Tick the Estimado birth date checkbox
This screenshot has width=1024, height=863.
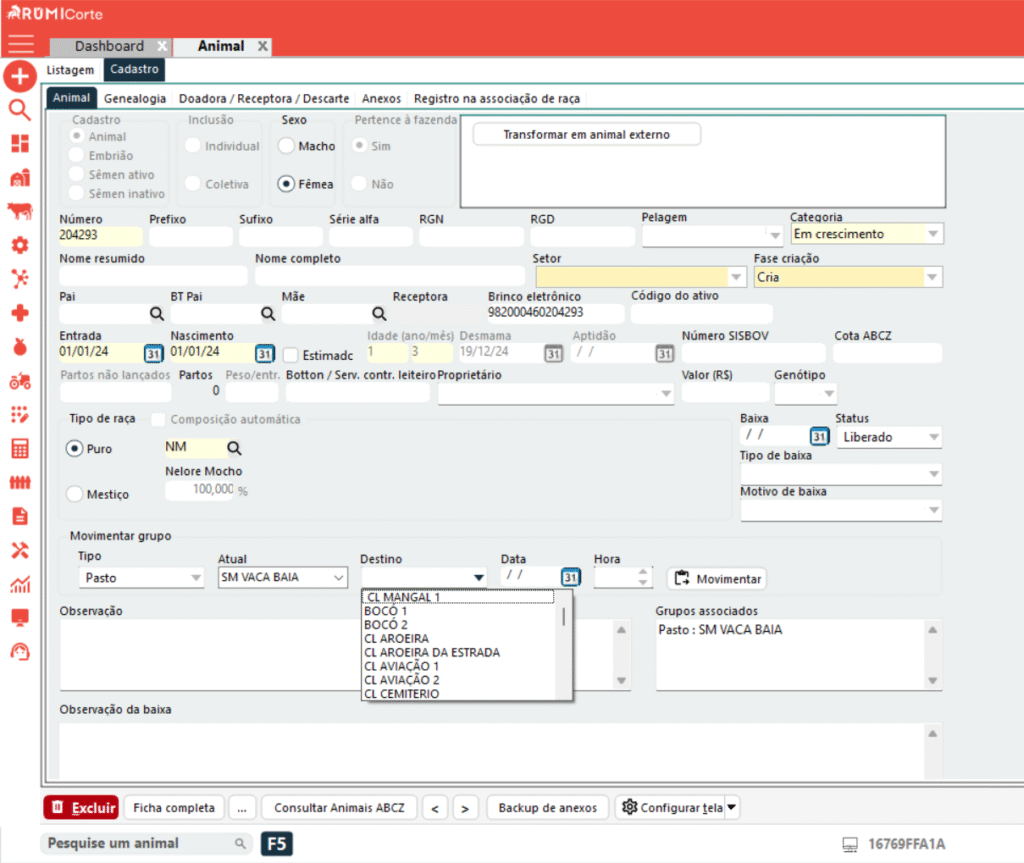point(291,355)
